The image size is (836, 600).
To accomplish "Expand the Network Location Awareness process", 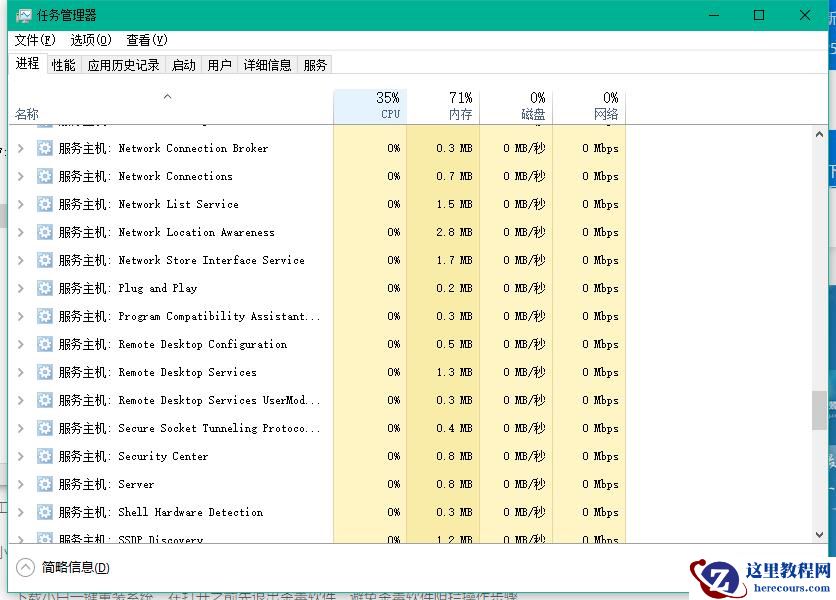I will click(x=20, y=232).
